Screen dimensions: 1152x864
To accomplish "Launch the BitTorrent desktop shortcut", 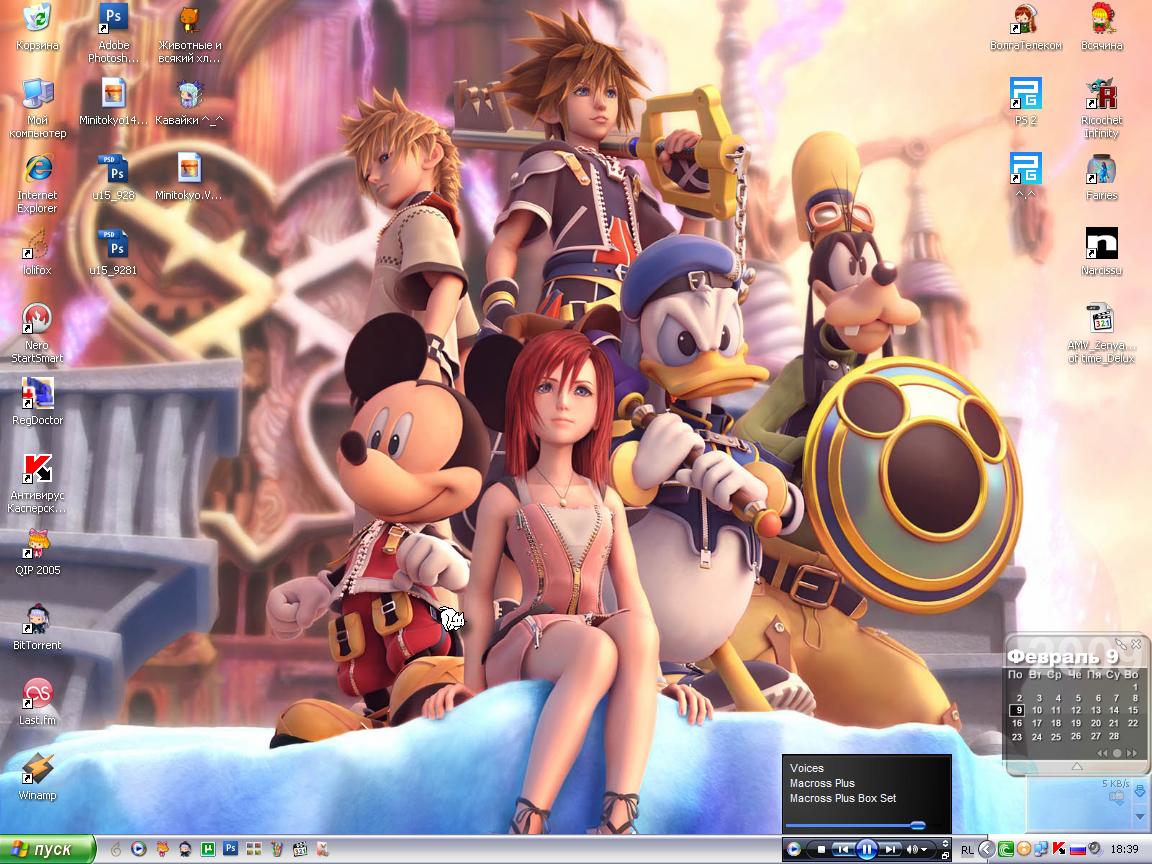I will click(37, 627).
